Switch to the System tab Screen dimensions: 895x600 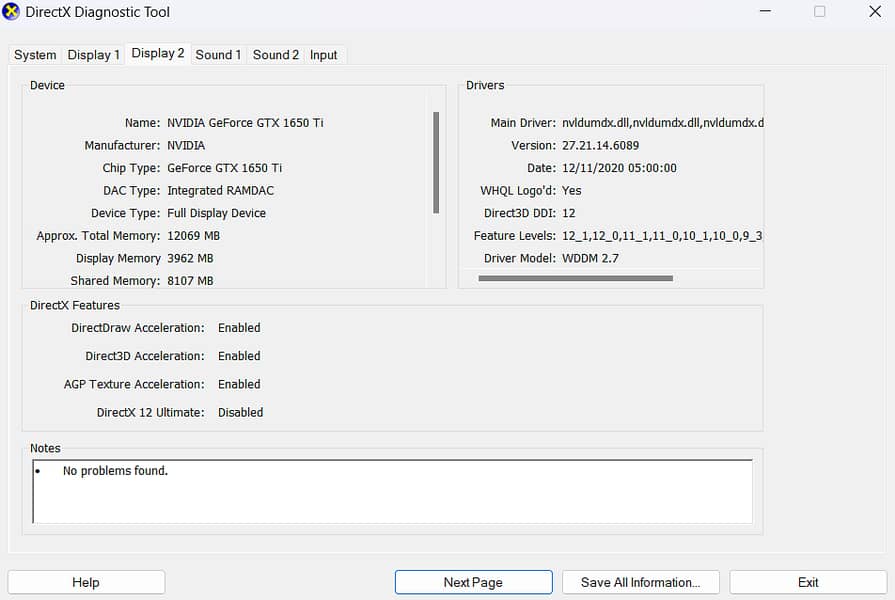coord(35,55)
